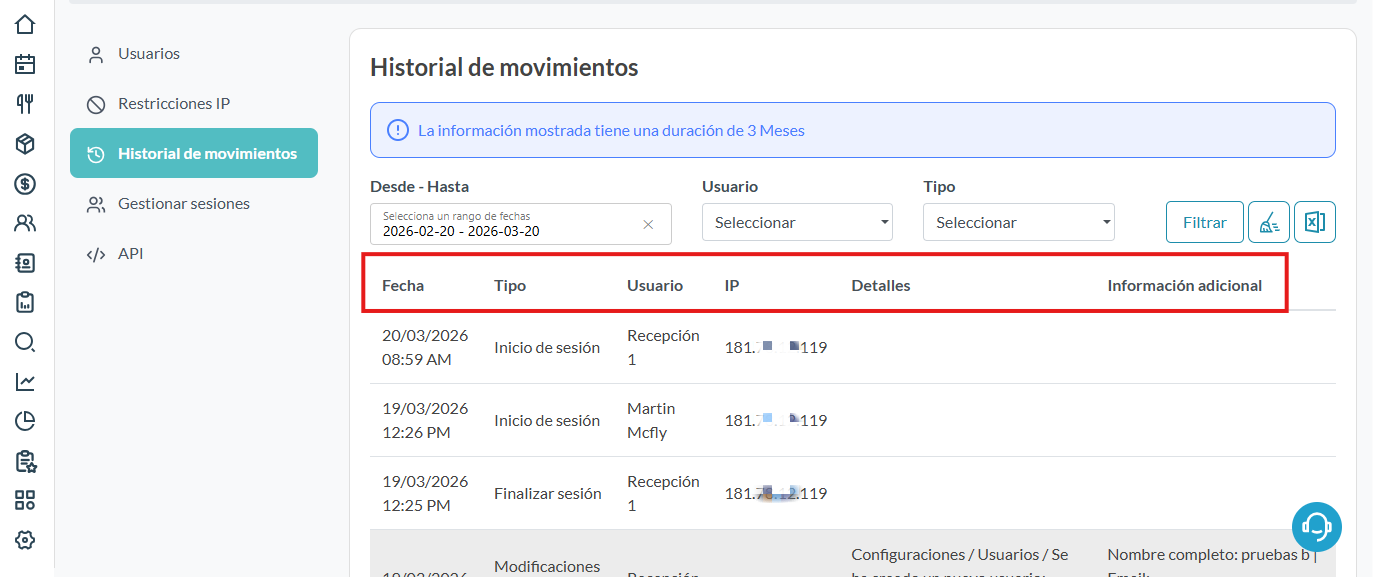Open the dollar coin finance icon
The width and height of the screenshot is (1373, 577).
click(25, 183)
